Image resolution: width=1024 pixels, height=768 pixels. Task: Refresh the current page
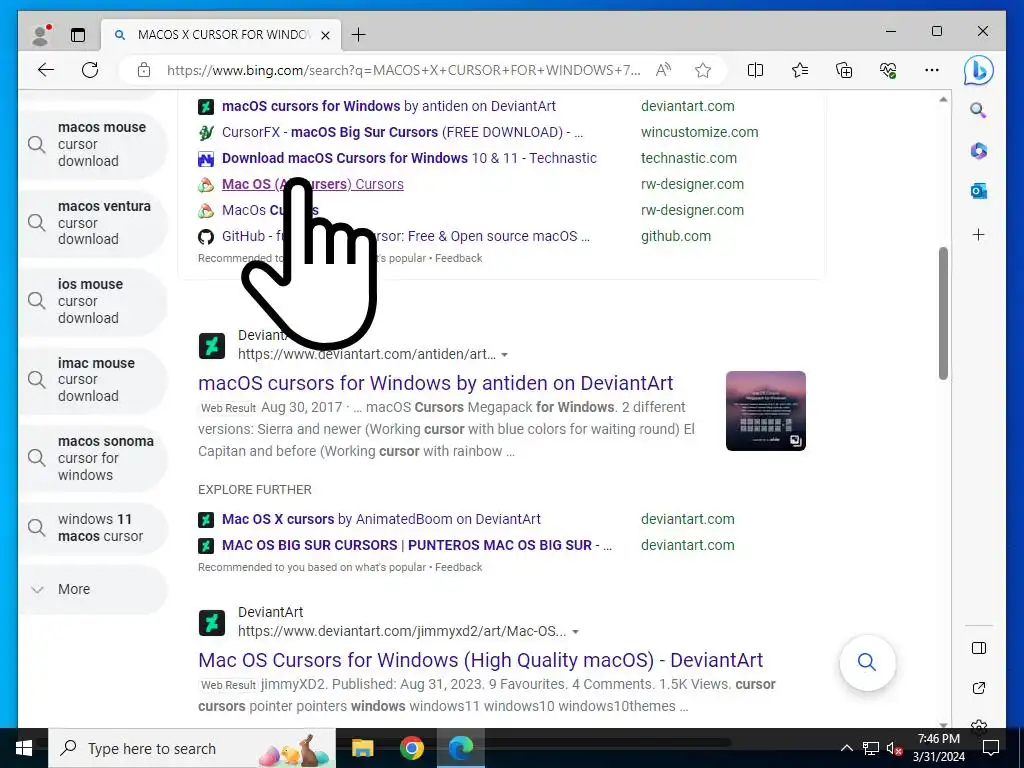(90, 70)
